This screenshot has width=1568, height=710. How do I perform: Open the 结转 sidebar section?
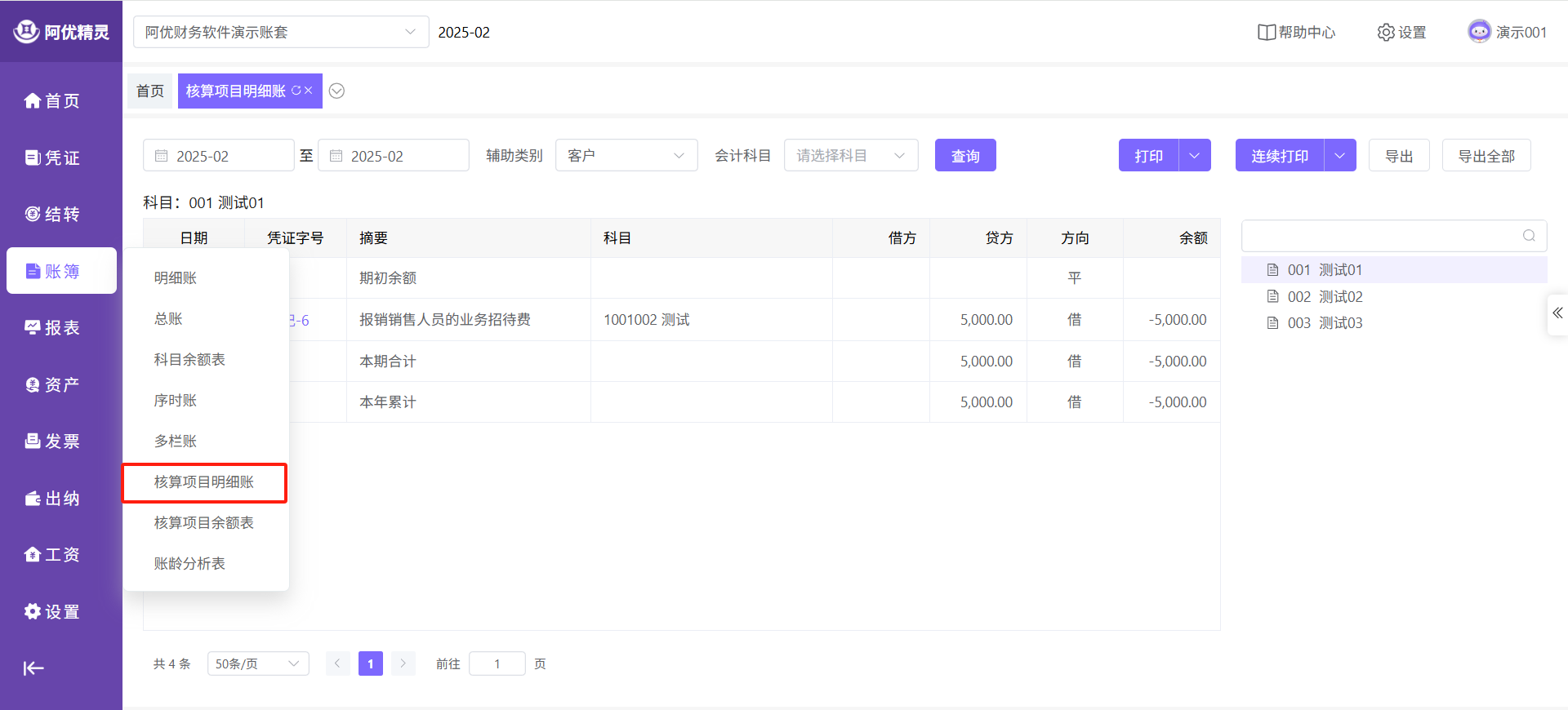(x=52, y=214)
